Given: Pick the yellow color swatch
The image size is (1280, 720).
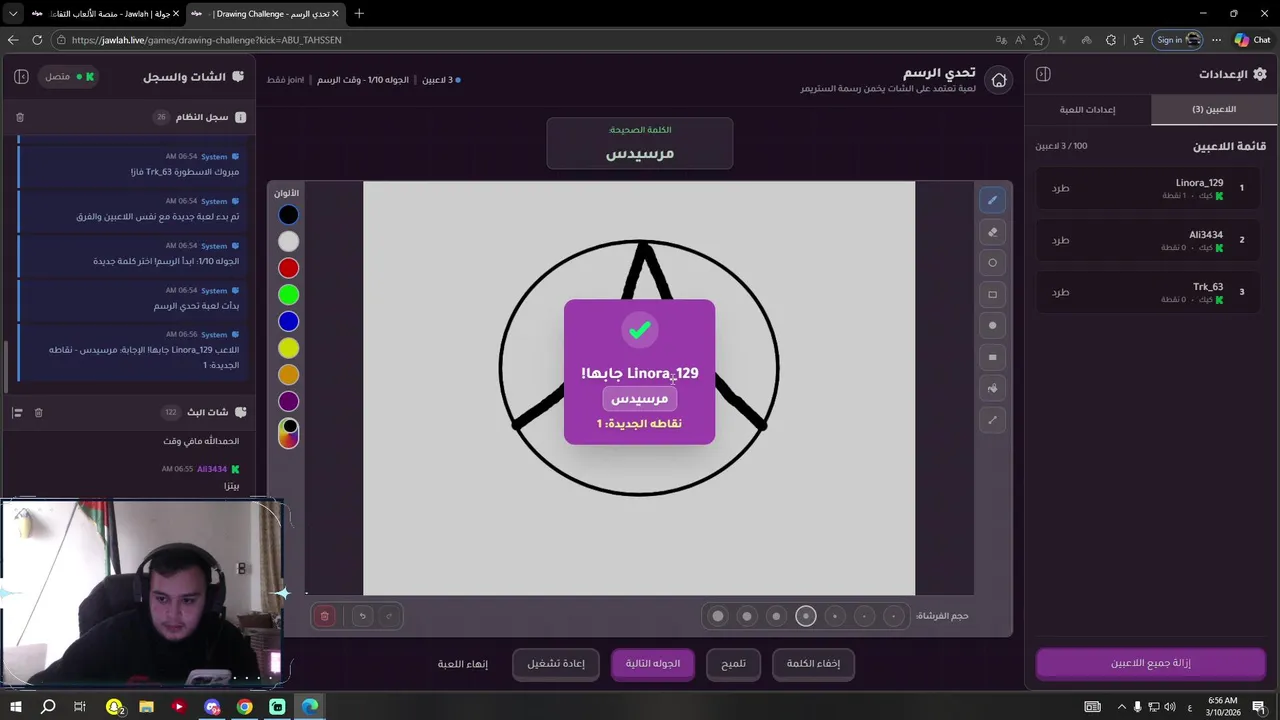Looking at the screenshot, I should pyautogui.click(x=288, y=348).
